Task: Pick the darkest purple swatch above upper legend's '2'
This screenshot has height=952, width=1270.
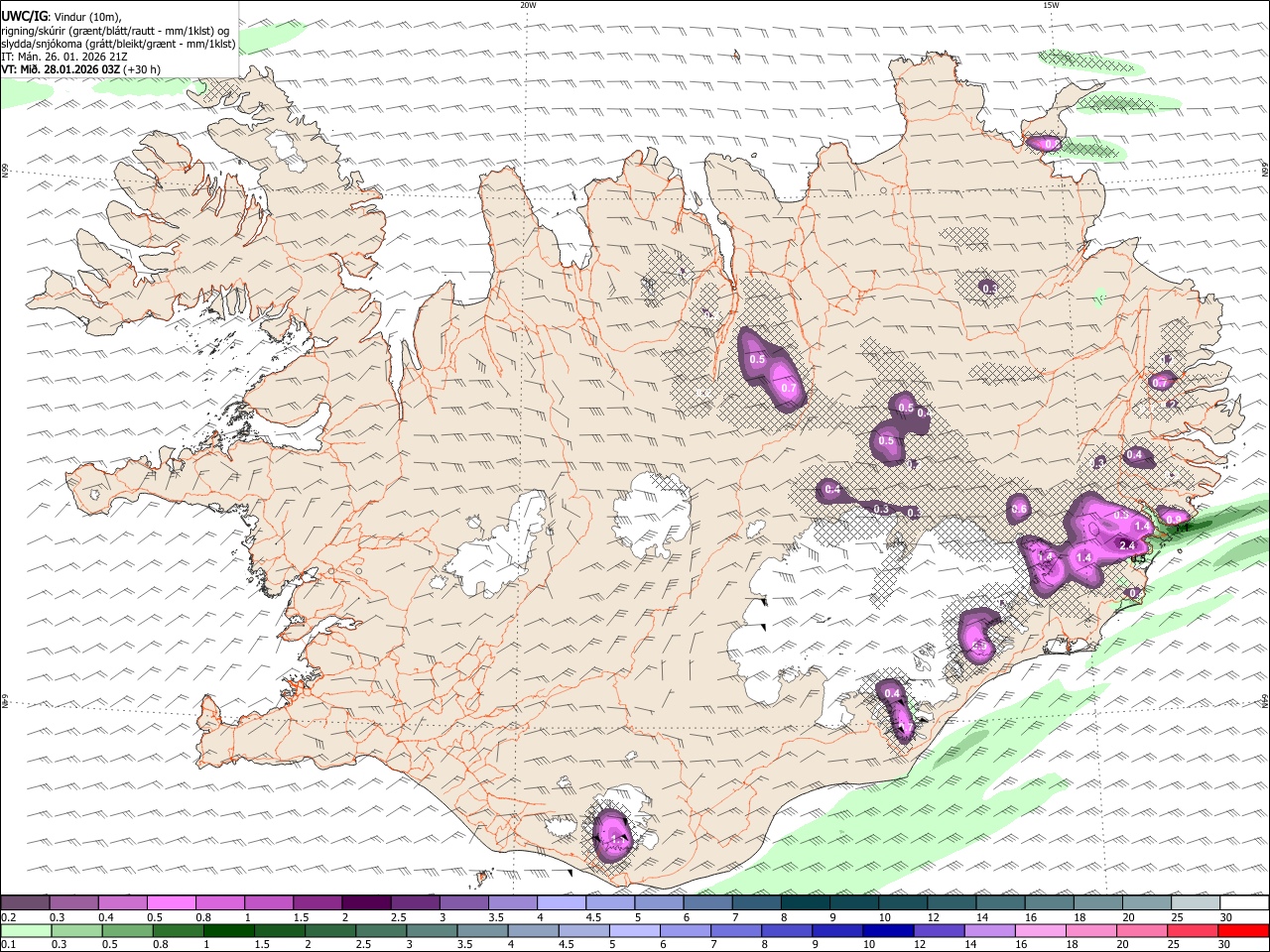Action: (x=366, y=902)
